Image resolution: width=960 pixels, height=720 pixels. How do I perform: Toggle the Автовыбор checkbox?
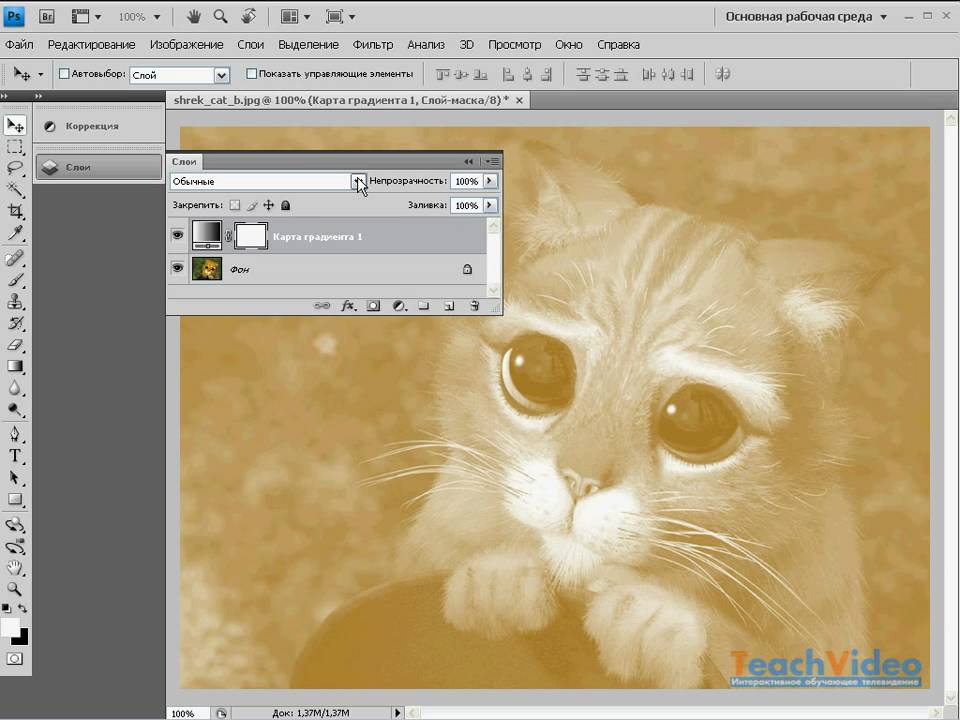tap(64, 73)
